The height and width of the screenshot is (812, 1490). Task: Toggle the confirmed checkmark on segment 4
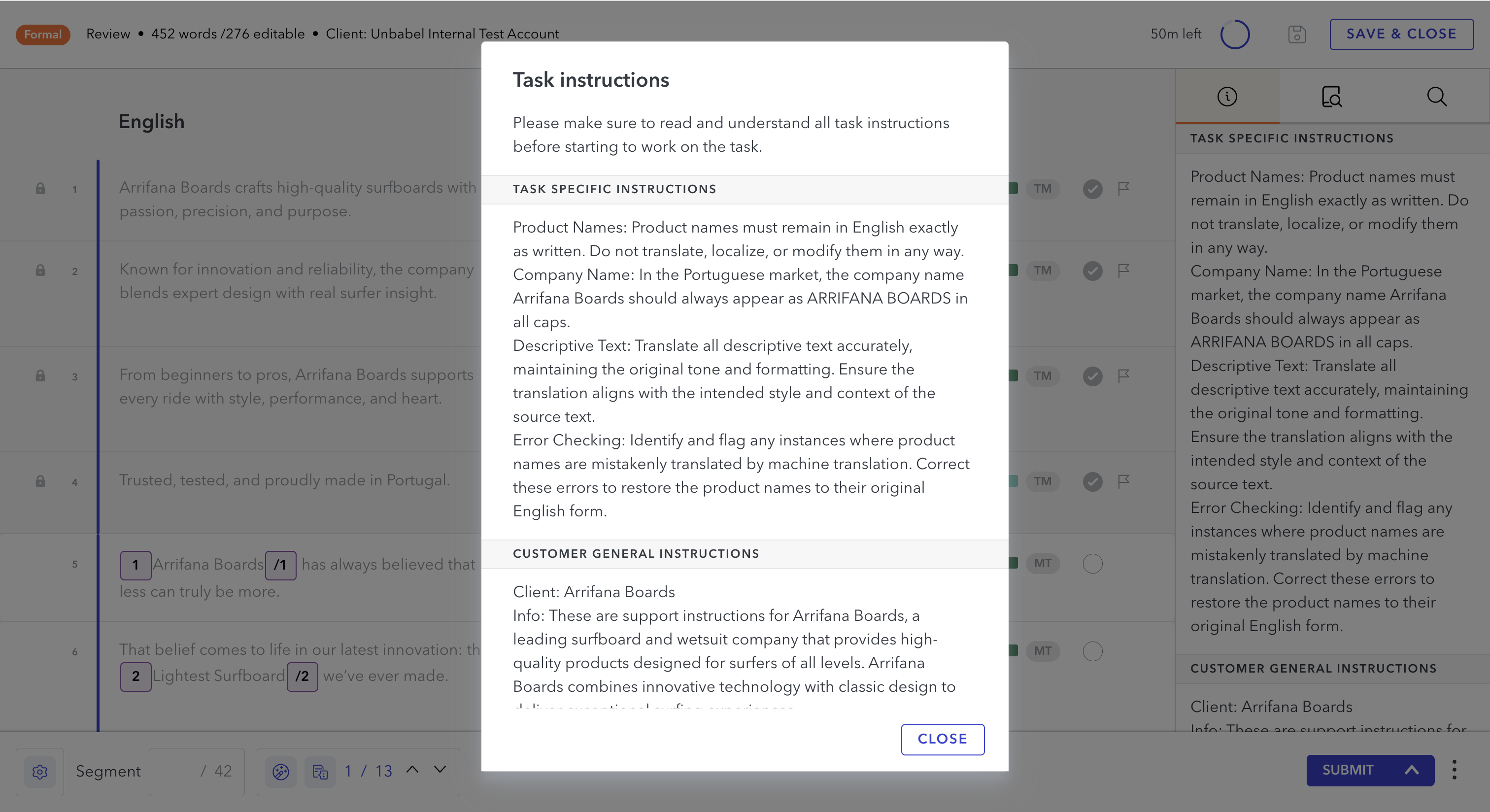click(x=1092, y=481)
